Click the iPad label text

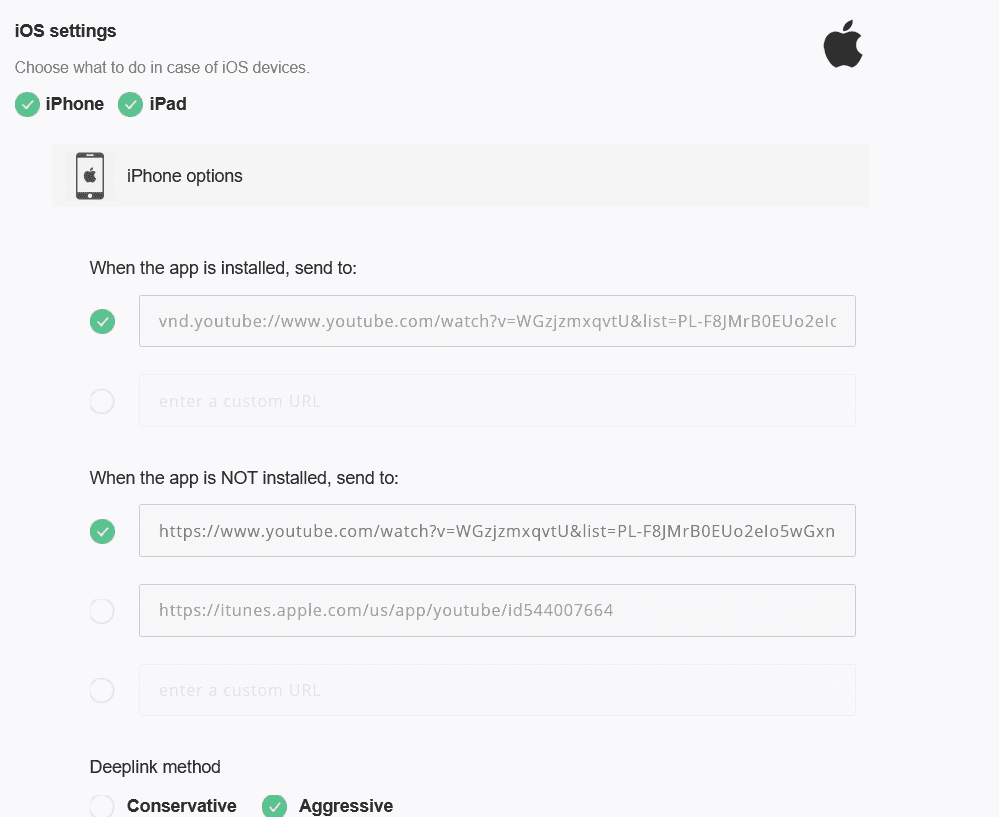pyautogui.click(x=168, y=104)
